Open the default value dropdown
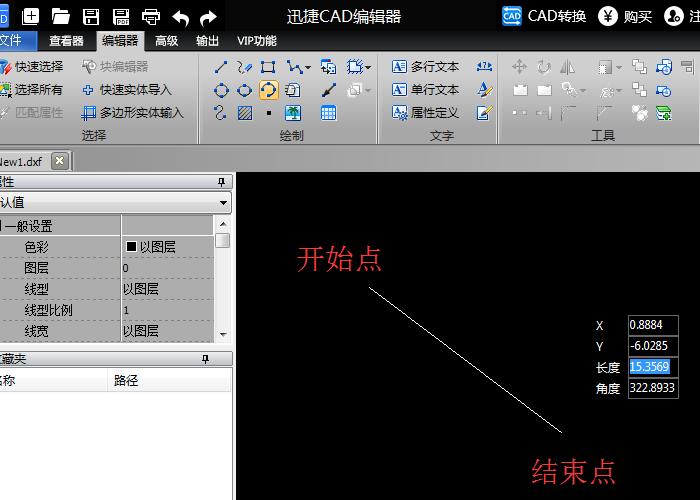Image resolution: width=700 pixels, height=500 pixels. 223,203
